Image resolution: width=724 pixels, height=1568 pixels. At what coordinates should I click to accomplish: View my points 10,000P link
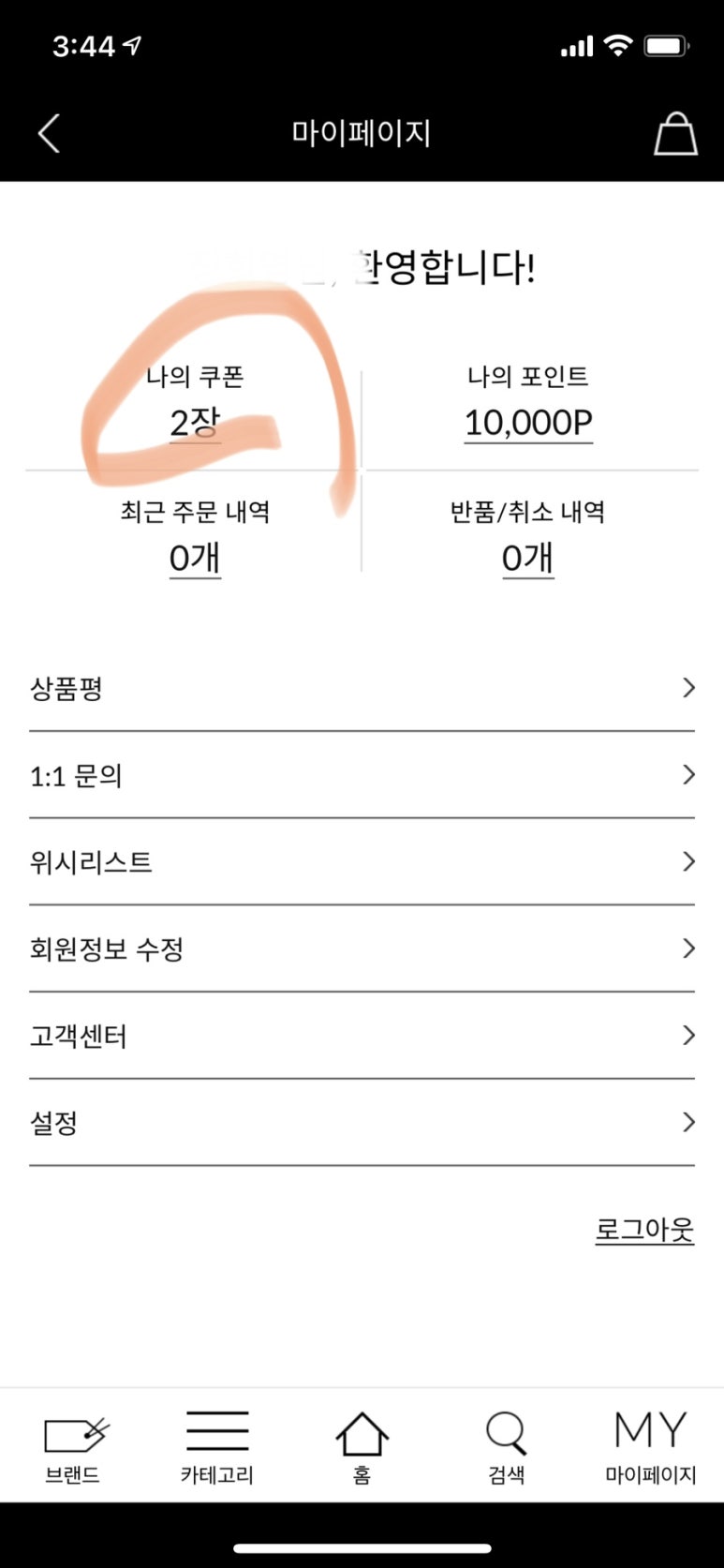coord(528,424)
